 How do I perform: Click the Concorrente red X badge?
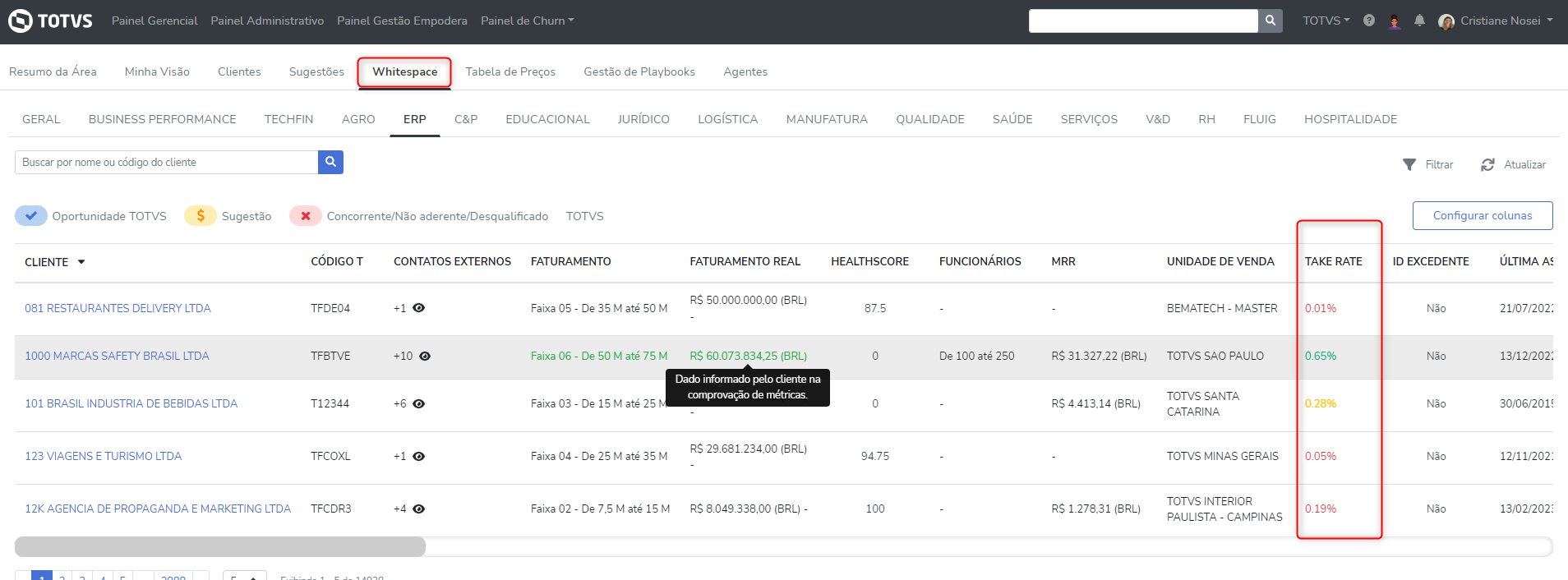306,216
